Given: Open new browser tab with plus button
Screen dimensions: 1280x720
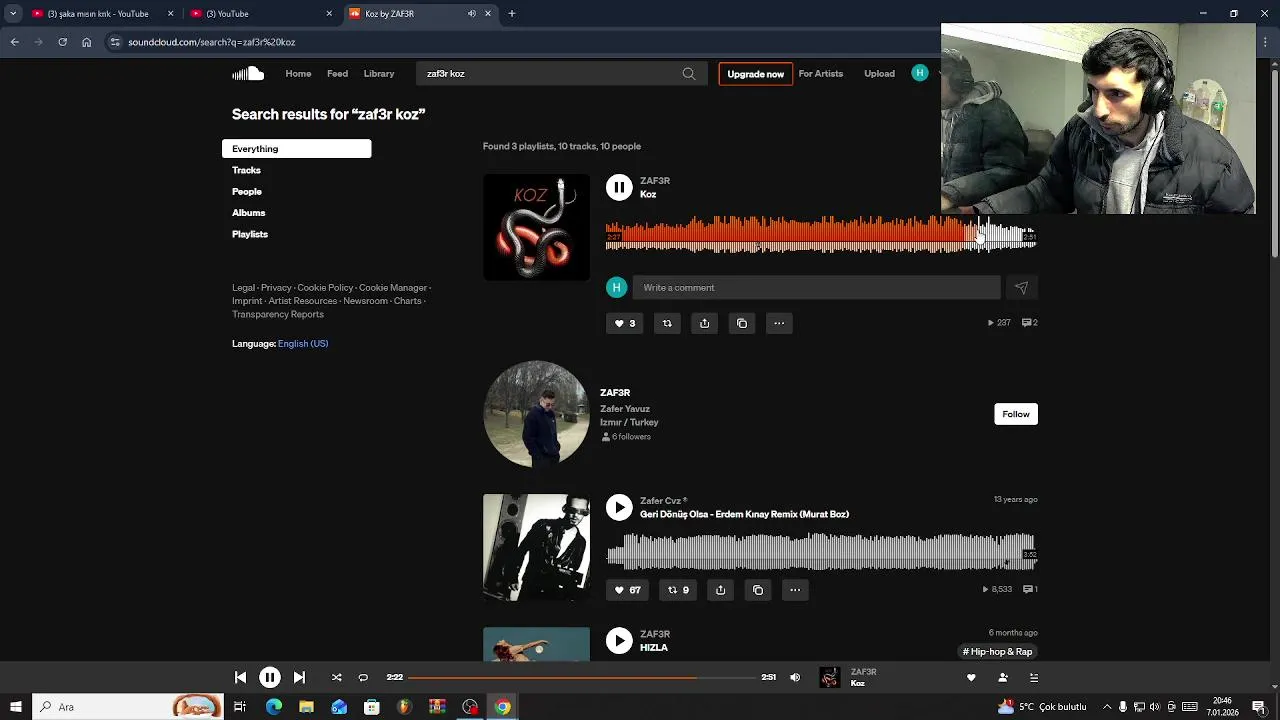Looking at the screenshot, I should 511,14.
